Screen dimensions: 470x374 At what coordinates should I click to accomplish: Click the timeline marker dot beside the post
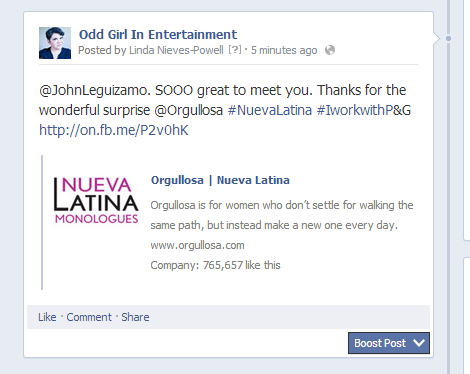[448, 39]
